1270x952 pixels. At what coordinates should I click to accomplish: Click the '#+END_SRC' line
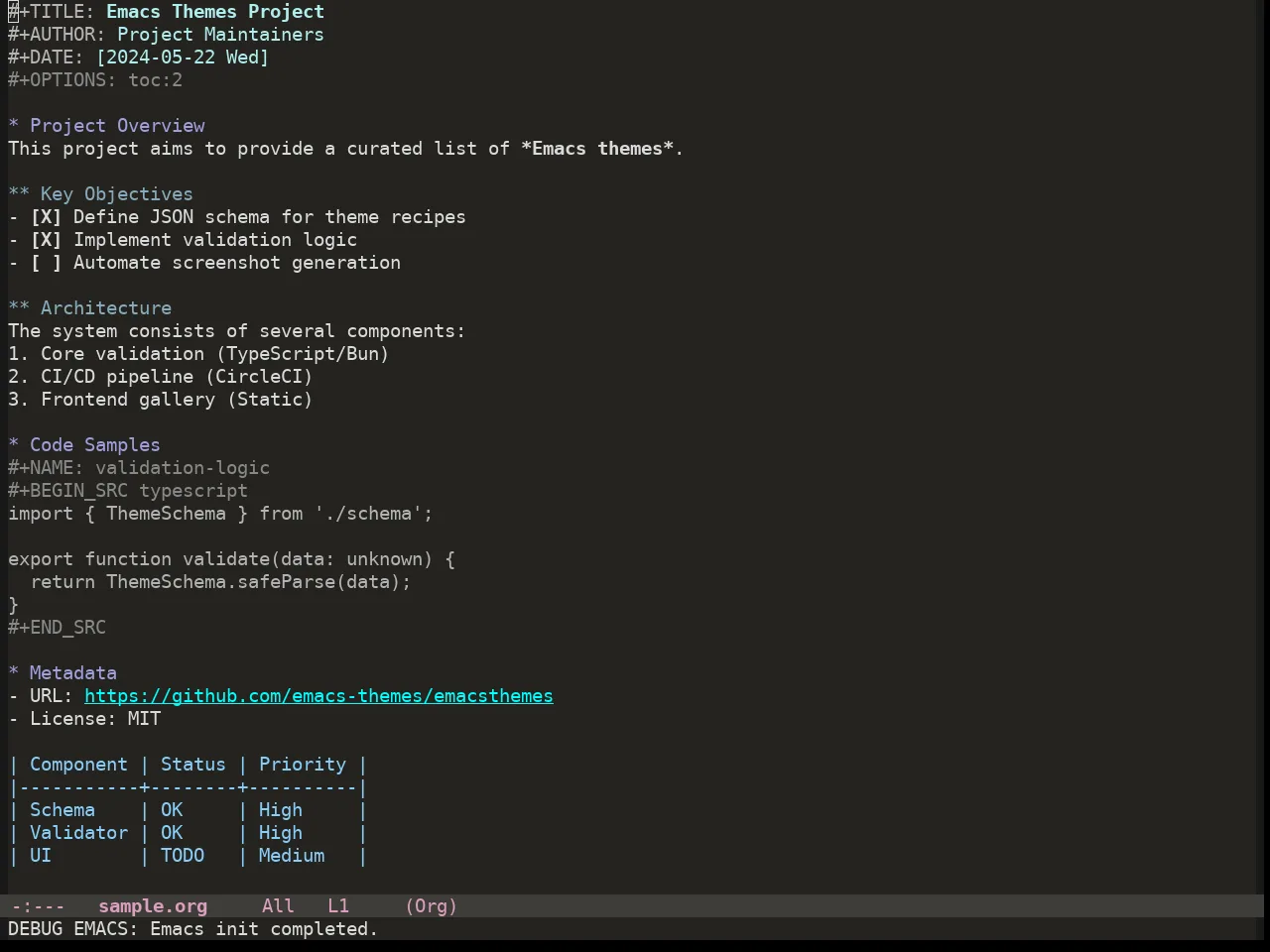click(x=57, y=628)
